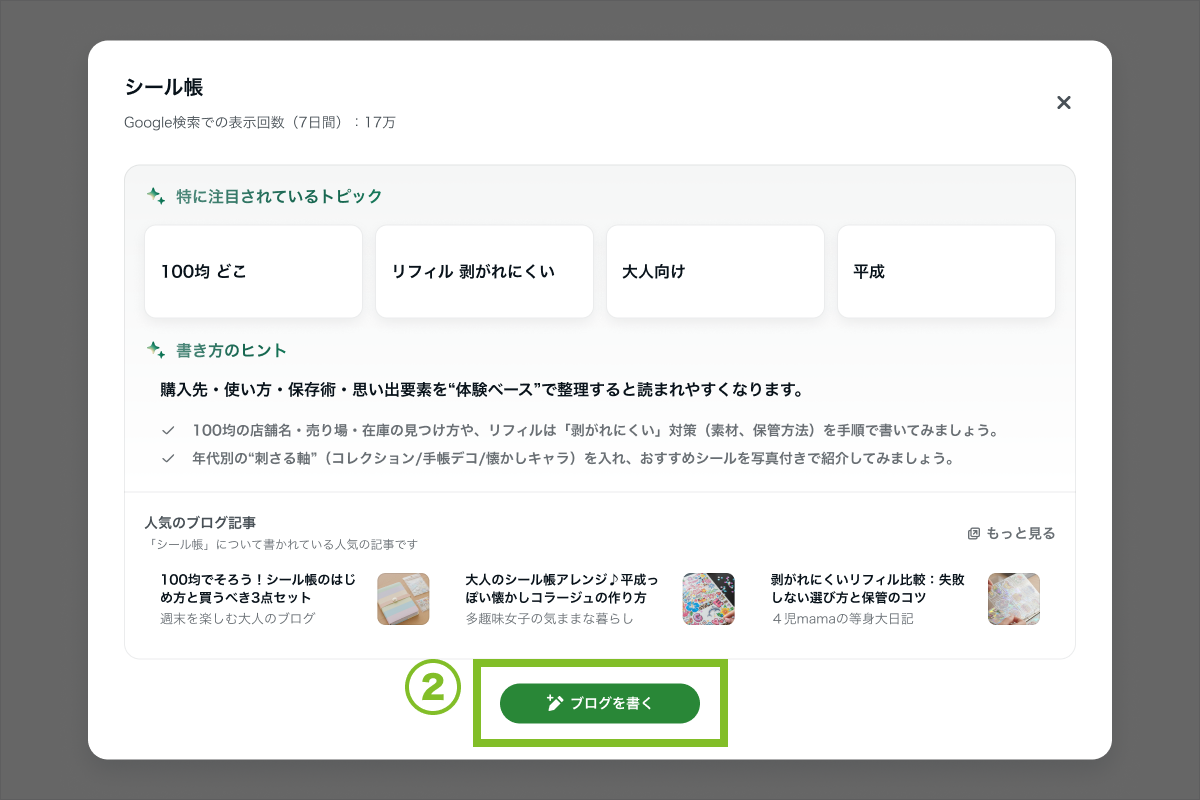Click the checkmark beside the 年代別の刺さる軸 hint
1200x800 pixels.
coord(168,459)
